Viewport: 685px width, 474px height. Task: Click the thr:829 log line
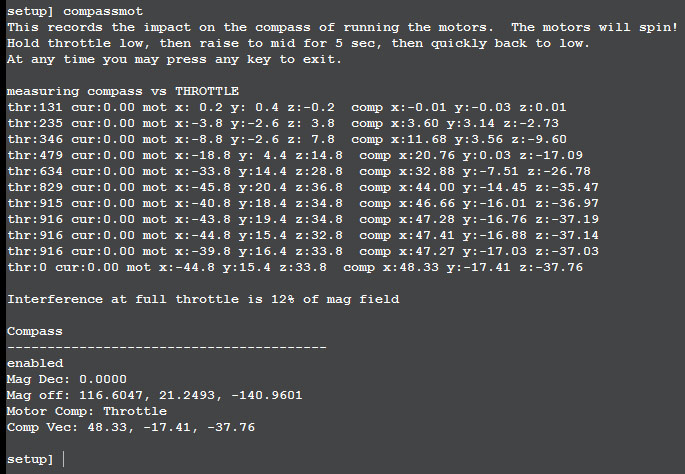pos(303,187)
